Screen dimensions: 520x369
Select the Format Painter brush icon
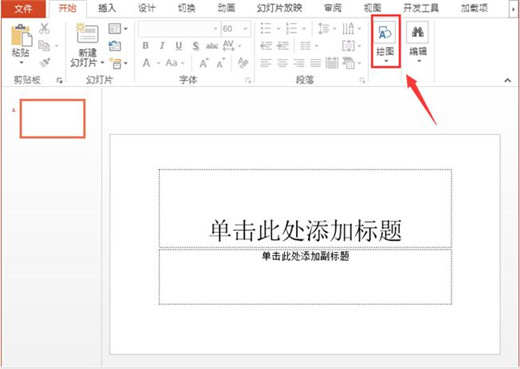coord(44,62)
